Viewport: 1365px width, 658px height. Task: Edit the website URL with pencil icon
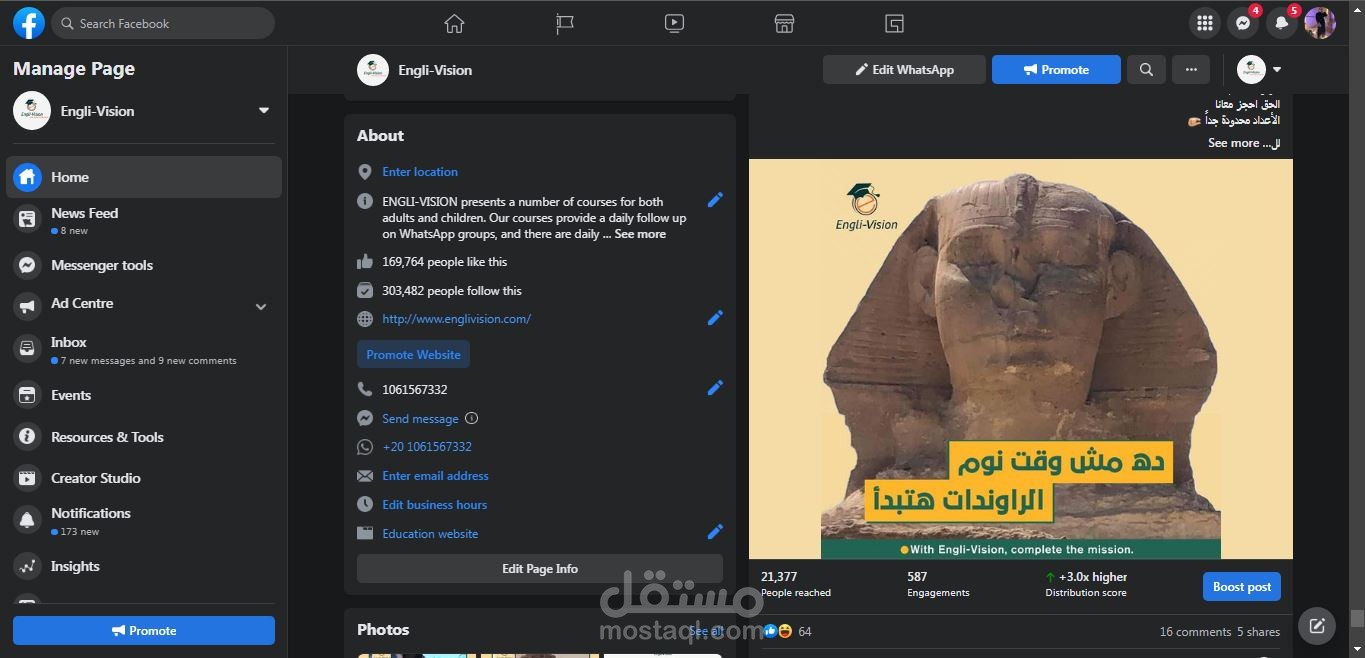click(x=715, y=318)
